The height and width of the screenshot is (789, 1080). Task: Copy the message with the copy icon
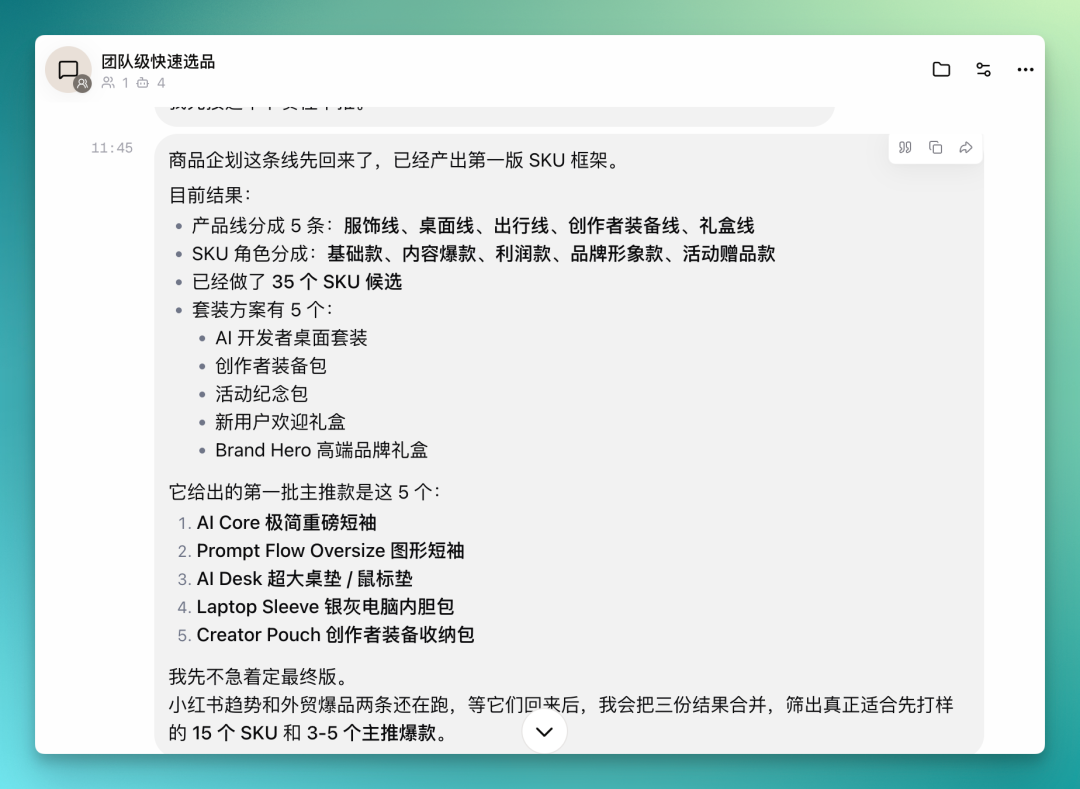pos(935,147)
